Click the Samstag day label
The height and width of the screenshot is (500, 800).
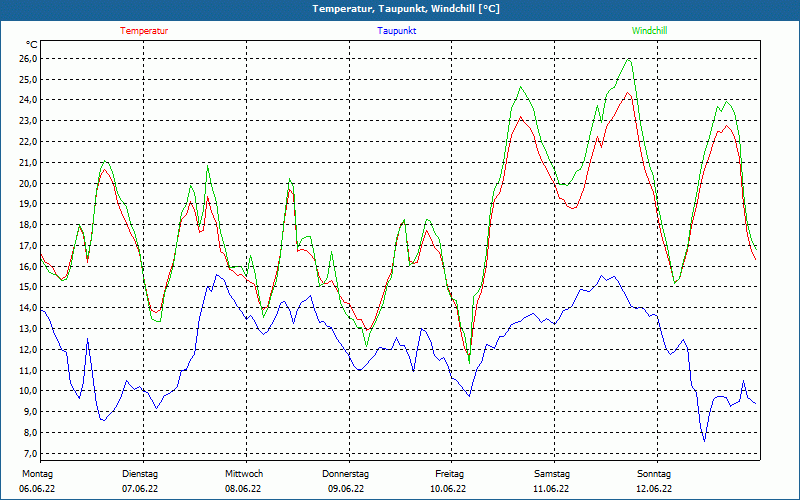(552, 474)
